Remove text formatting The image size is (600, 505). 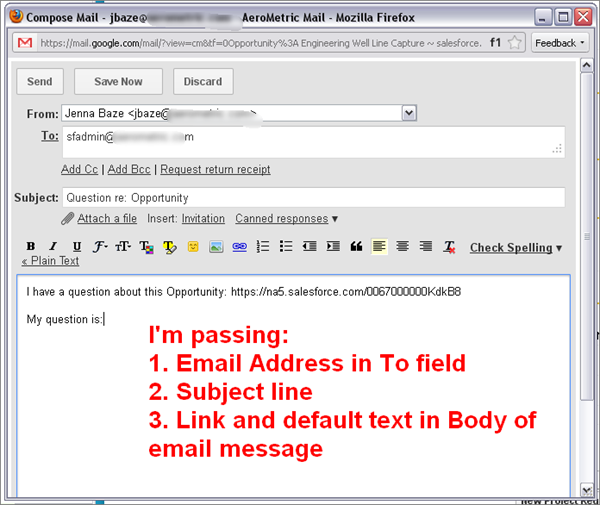click(449, 247)
